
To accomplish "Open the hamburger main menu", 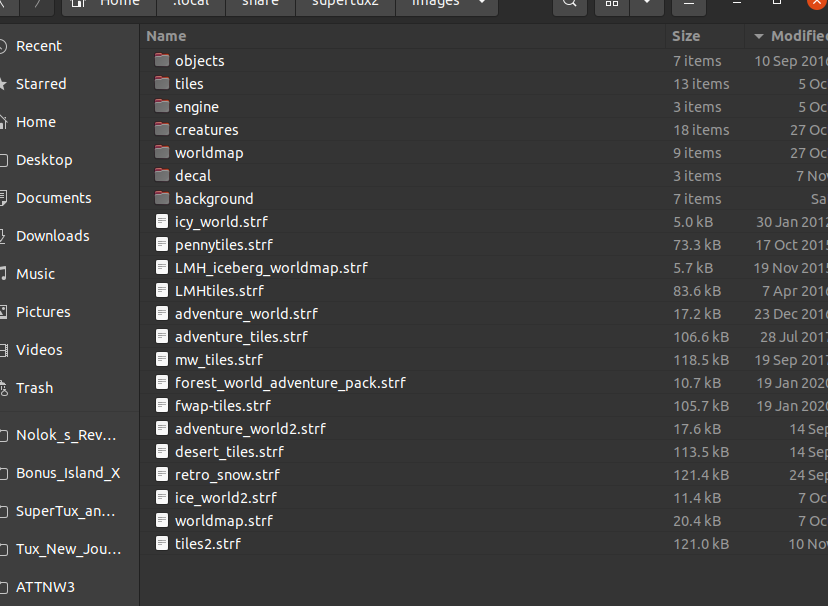I will click(687, 3).
